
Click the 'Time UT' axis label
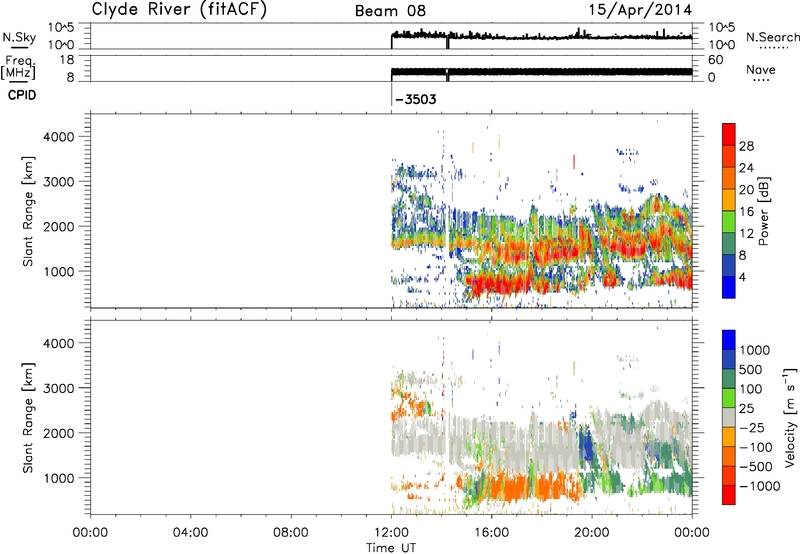click(391, 548)
